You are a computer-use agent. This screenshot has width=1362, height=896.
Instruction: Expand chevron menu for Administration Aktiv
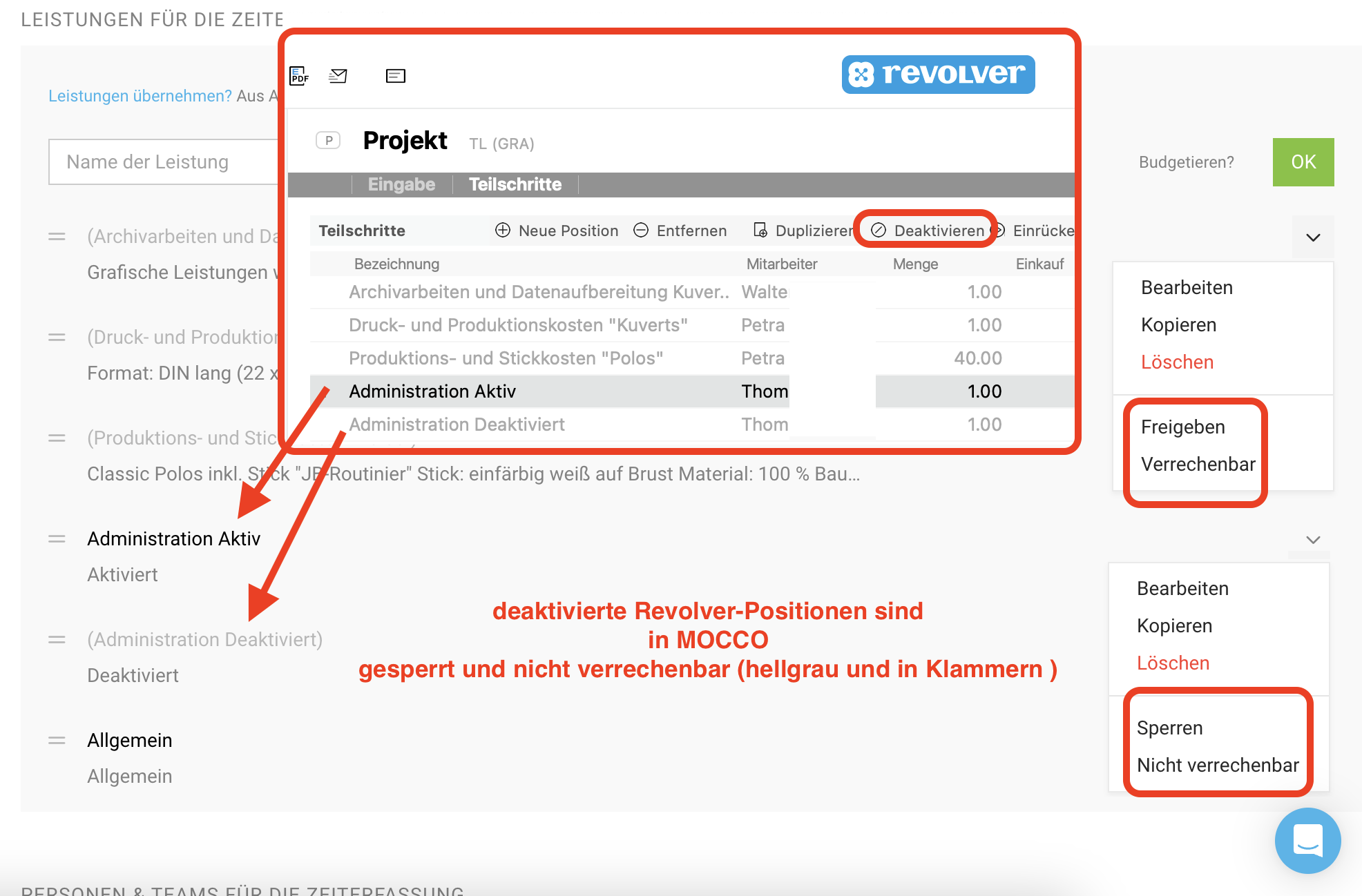pyautogui.click(x=1313, y=540)
